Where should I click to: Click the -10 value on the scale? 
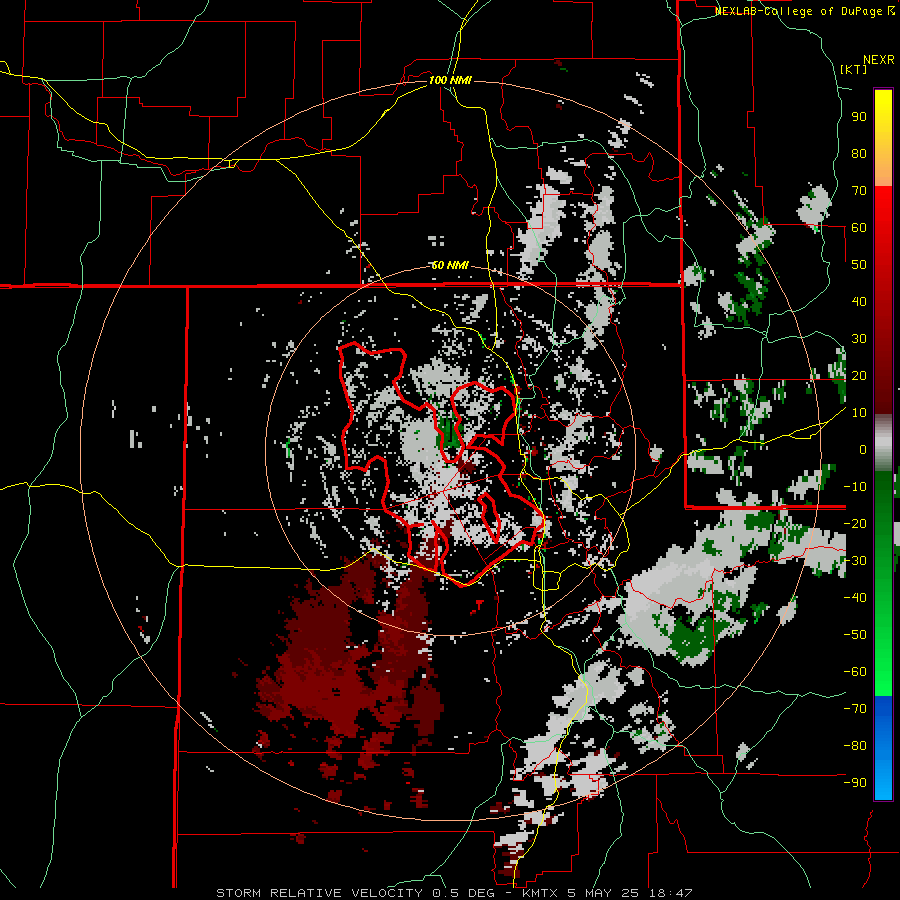click(x=855, y=487)
